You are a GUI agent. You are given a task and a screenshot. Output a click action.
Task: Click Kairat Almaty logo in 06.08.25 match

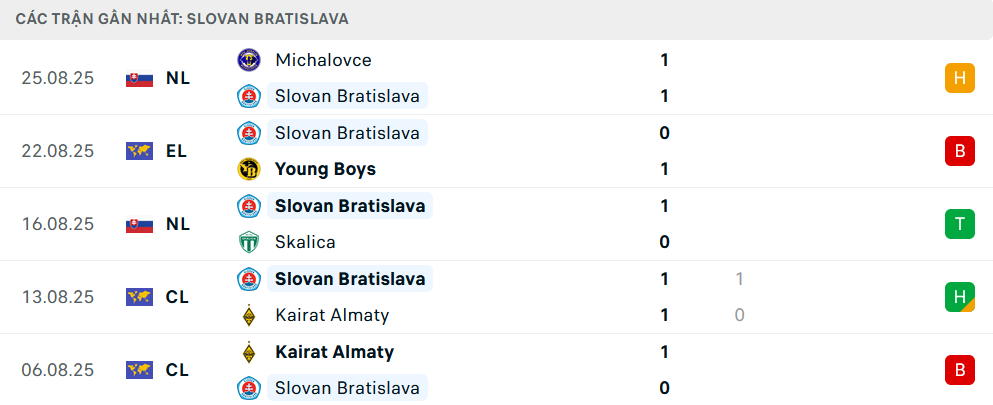pos(248,352)
